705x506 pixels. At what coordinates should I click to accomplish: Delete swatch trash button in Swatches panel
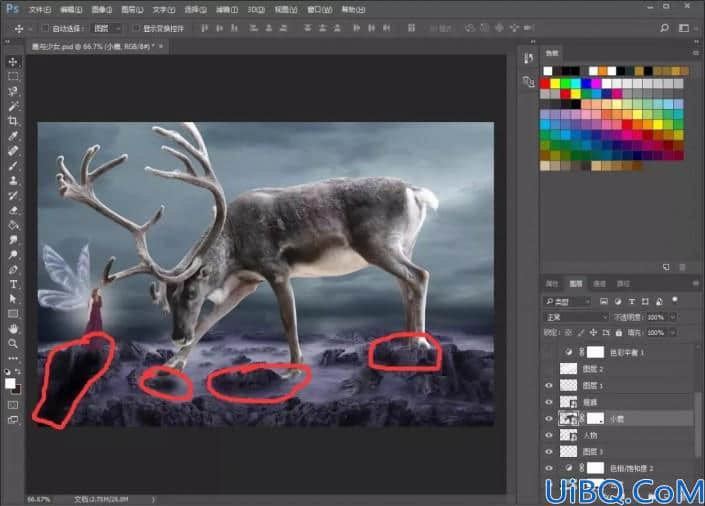point(682,267)
